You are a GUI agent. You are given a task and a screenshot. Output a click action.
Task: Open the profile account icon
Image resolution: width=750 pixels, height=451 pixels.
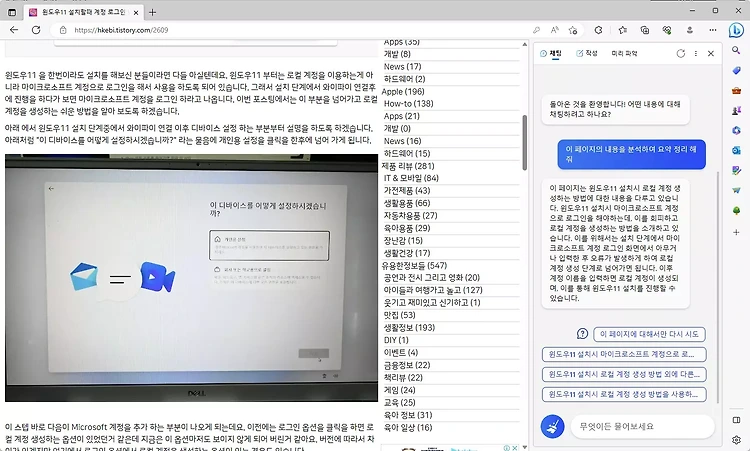tap(689, 30)
